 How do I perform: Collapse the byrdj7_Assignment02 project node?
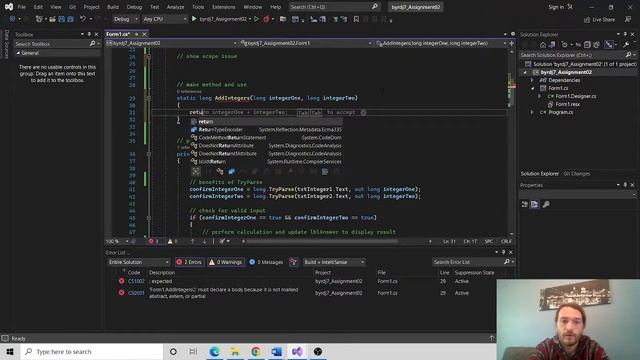[525, 72]
